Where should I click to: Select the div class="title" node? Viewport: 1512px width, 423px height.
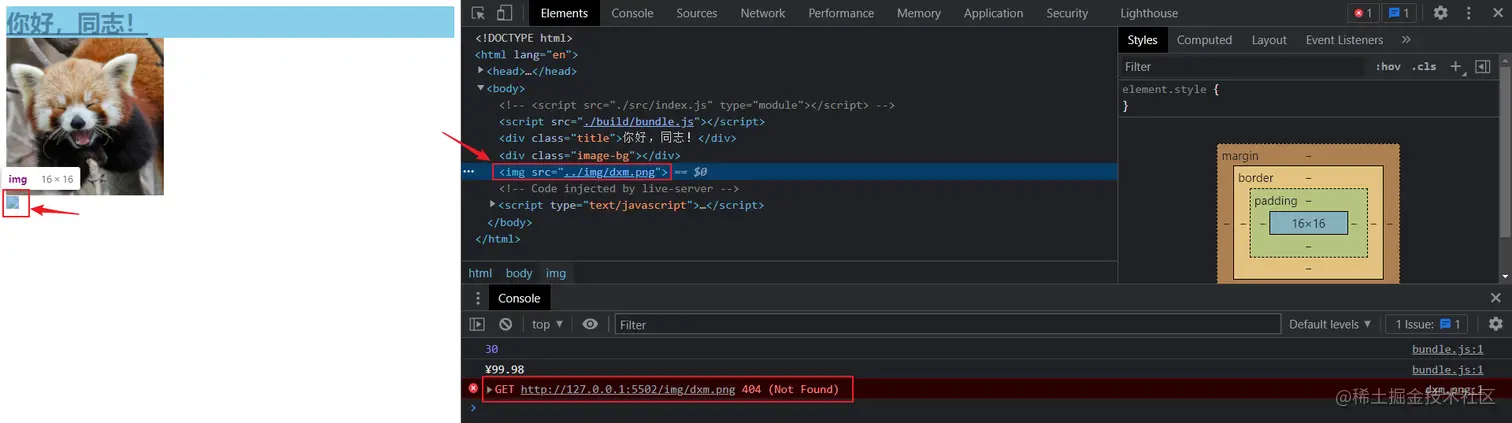tap(617, 138)
